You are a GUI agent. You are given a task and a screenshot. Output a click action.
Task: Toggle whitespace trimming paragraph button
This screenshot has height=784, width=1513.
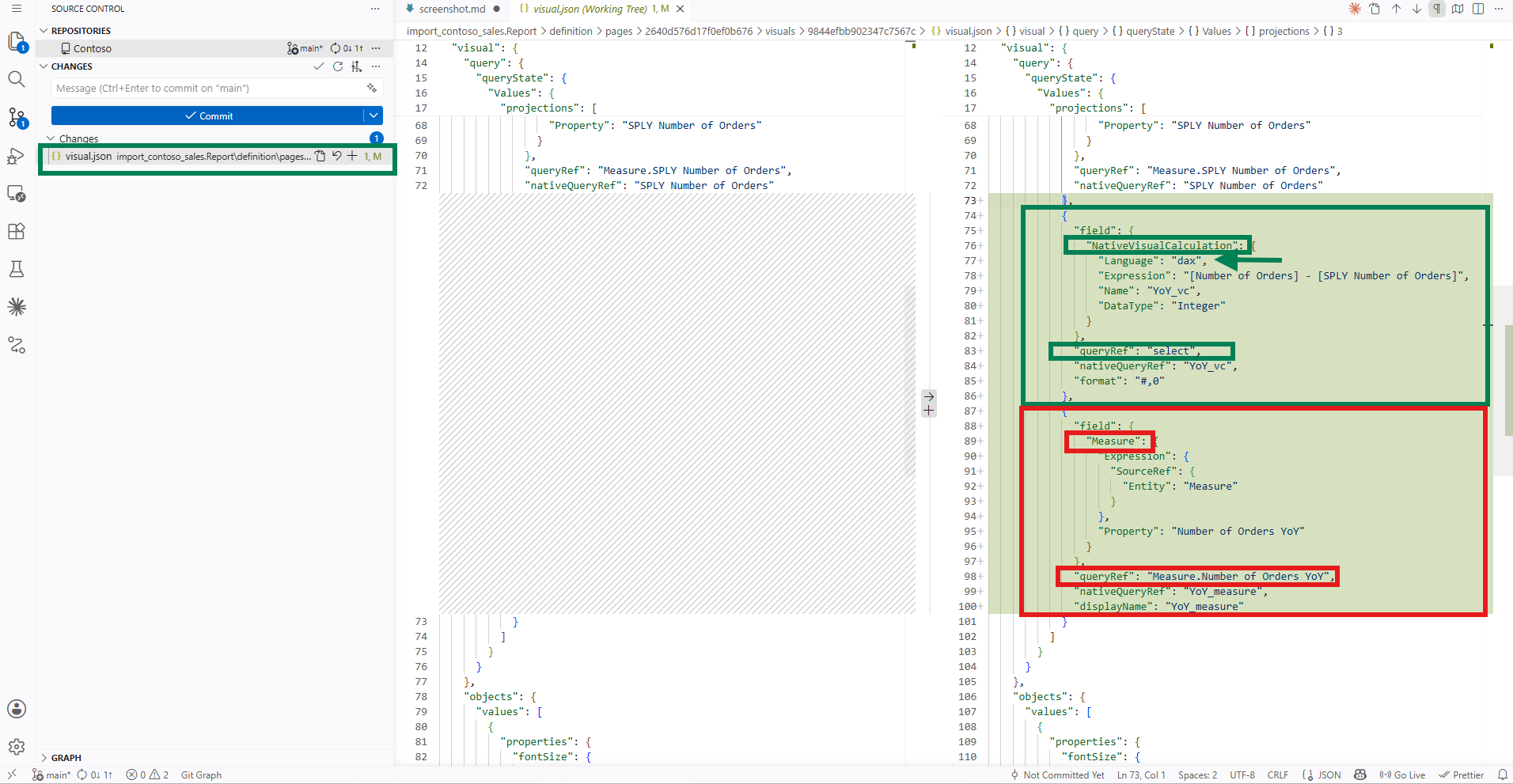pos(1437,9)
